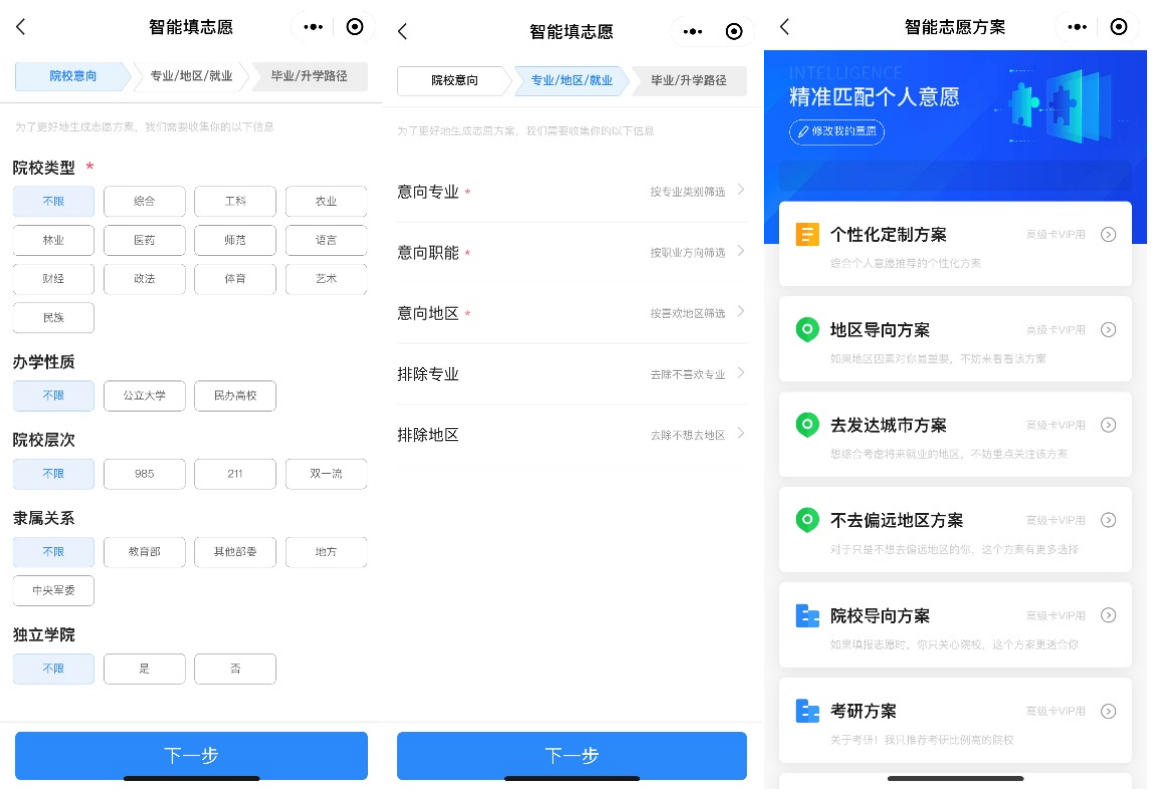Click the green pin icon of 不去偏远地区方案
The width and height of the screenshot is (1157, 796).
pos(807,519)
